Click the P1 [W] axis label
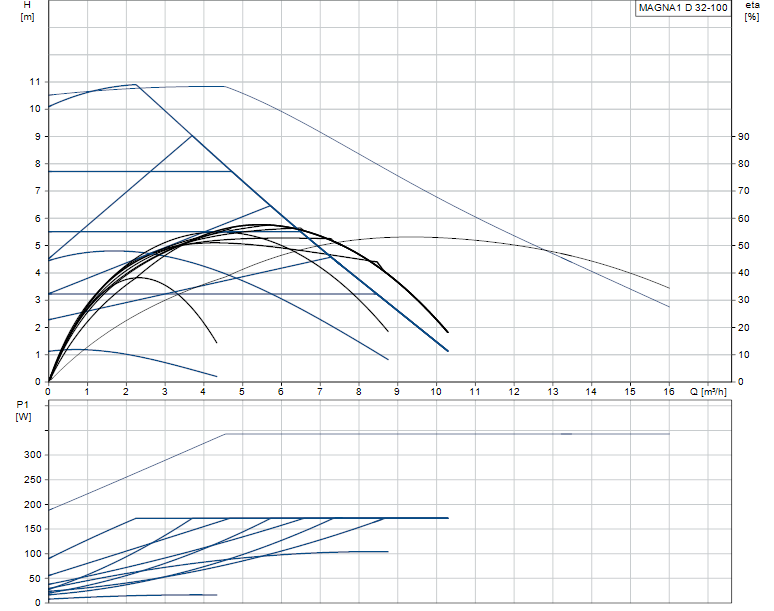Image resolution: width=774 pixels, height=611 pixels. pos(23,411)
